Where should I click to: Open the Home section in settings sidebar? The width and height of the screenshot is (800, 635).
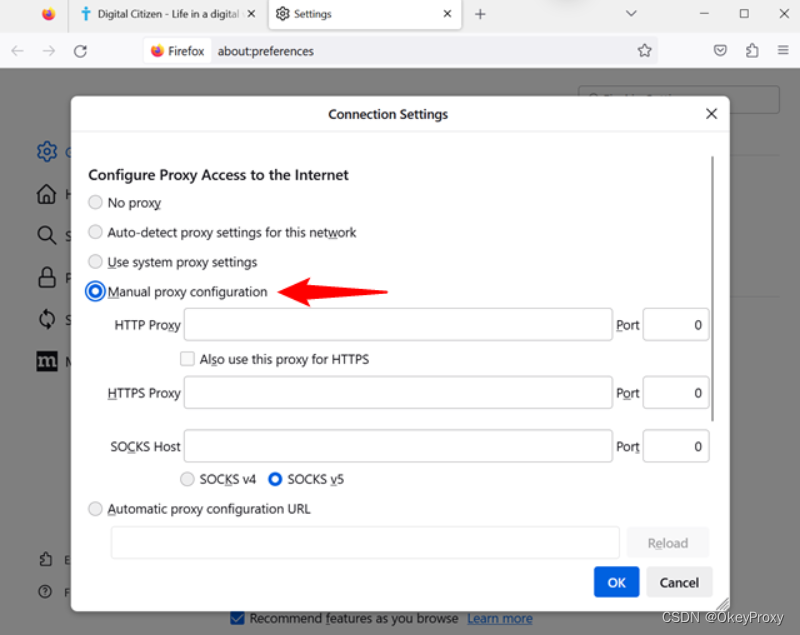(46, 193)
